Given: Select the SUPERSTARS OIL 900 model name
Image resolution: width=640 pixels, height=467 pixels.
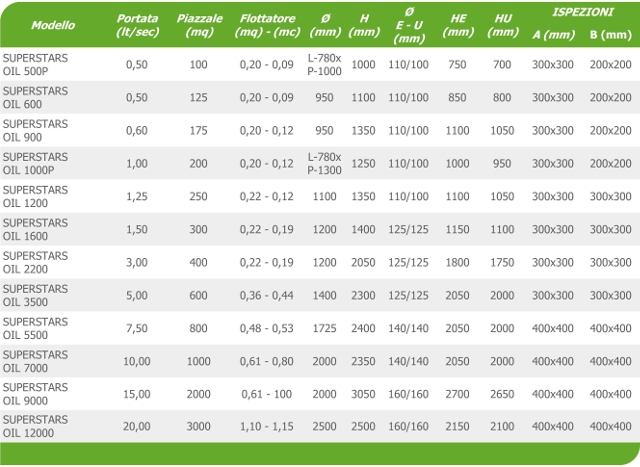Looking at the screenshot, I should (x=35, y=131).
